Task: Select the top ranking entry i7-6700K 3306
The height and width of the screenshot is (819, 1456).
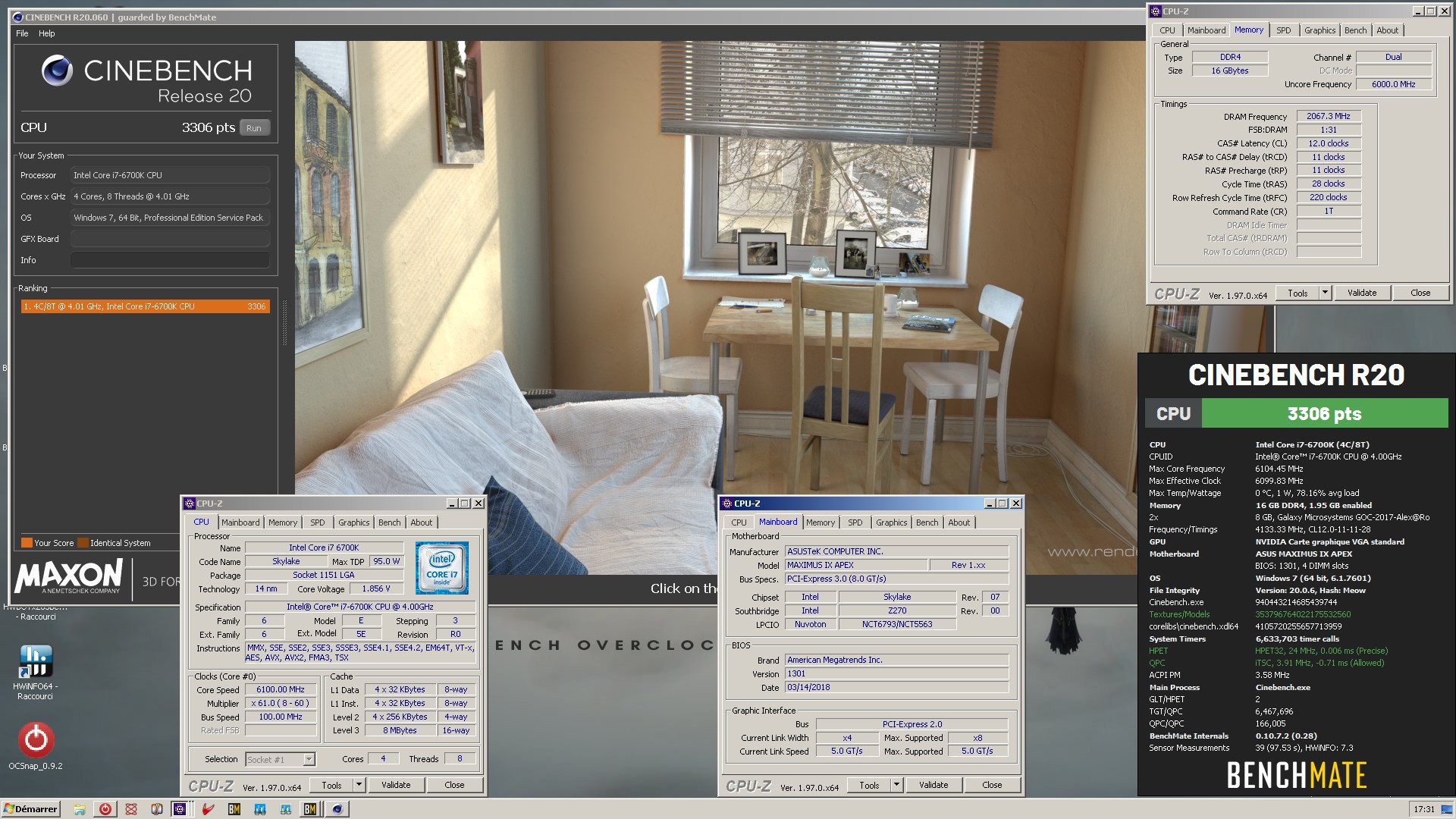Action: [145, 306]
